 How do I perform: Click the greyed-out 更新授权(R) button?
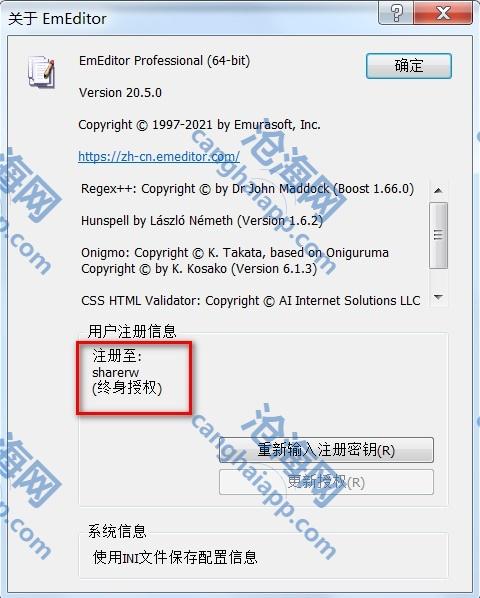(x=326, y=482)
